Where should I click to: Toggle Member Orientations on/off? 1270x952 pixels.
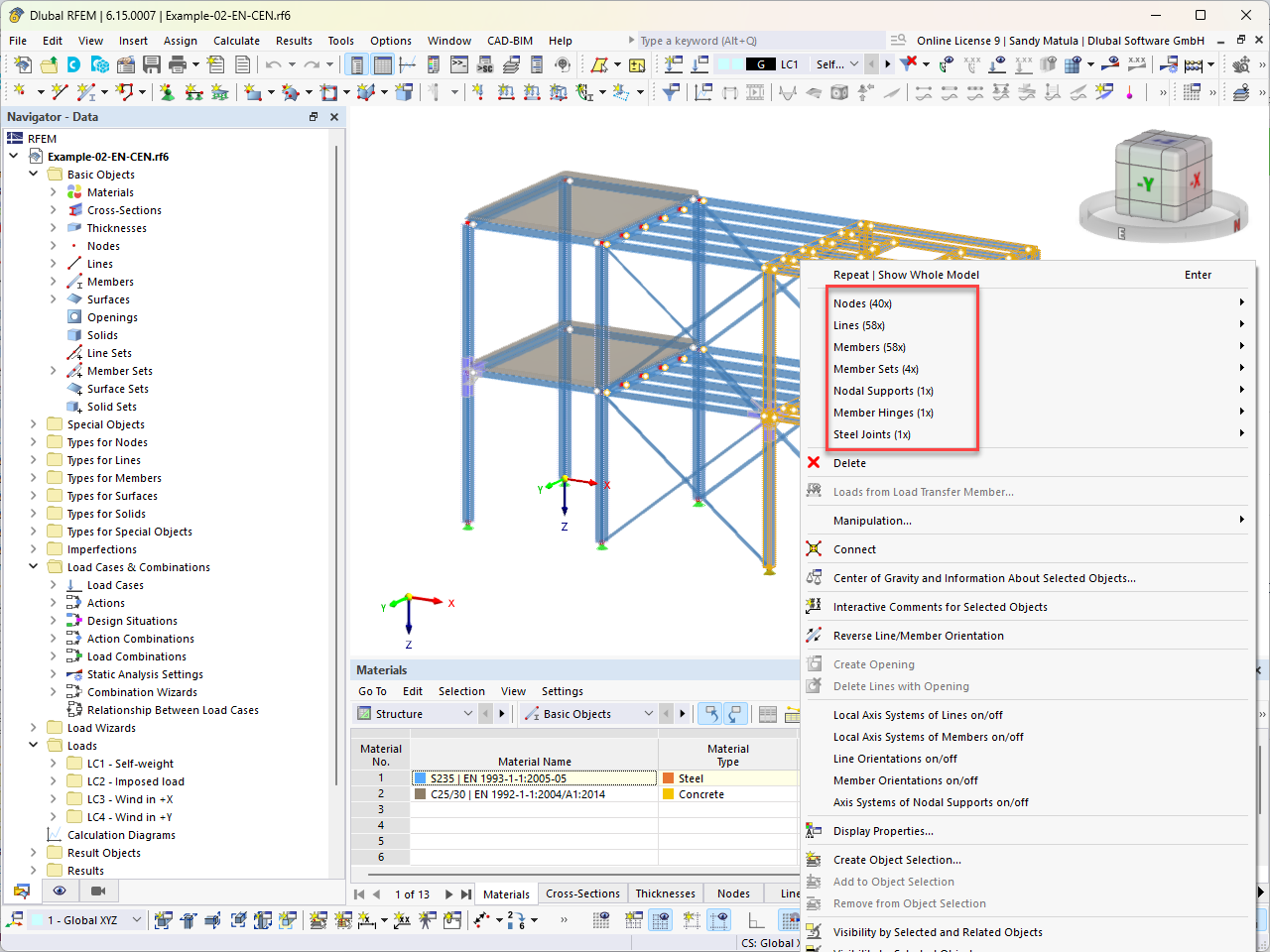[906, 780]
